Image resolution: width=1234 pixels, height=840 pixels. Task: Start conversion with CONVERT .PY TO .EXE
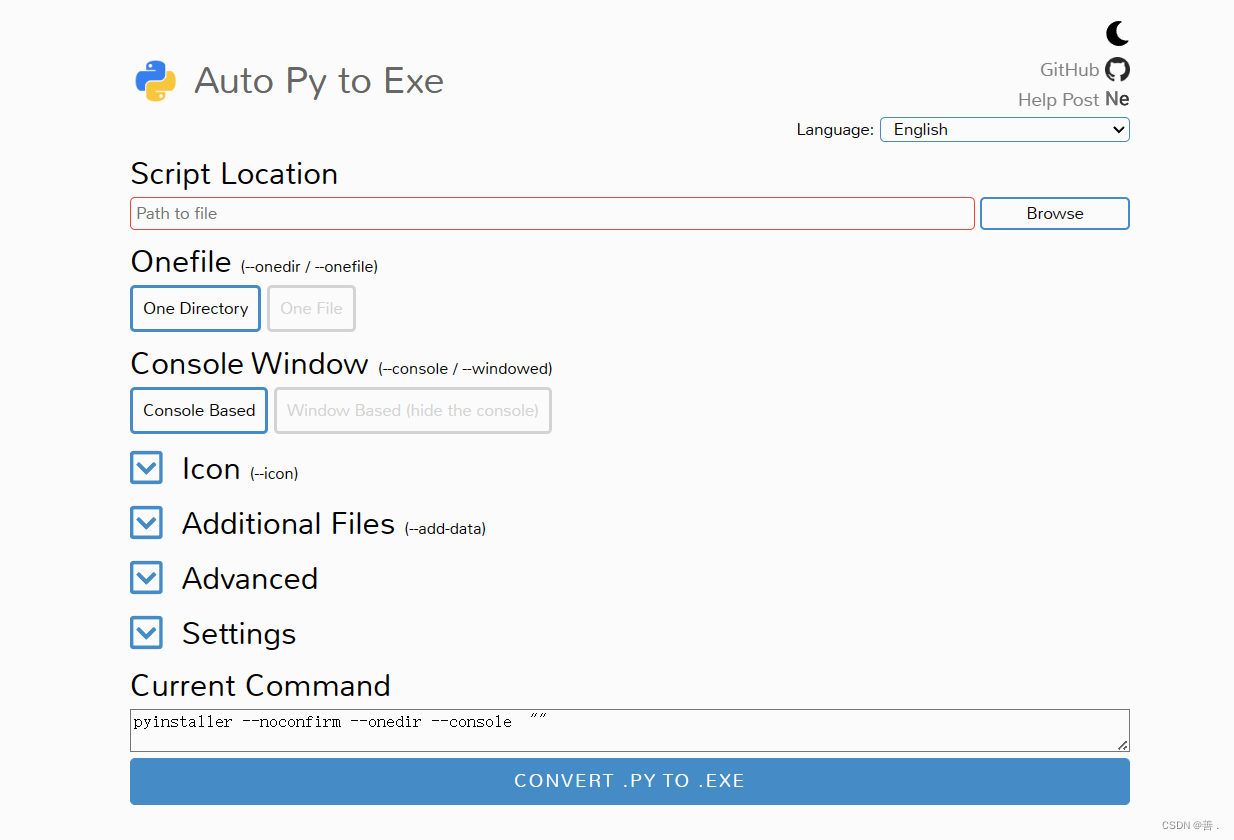click(630, 781)
